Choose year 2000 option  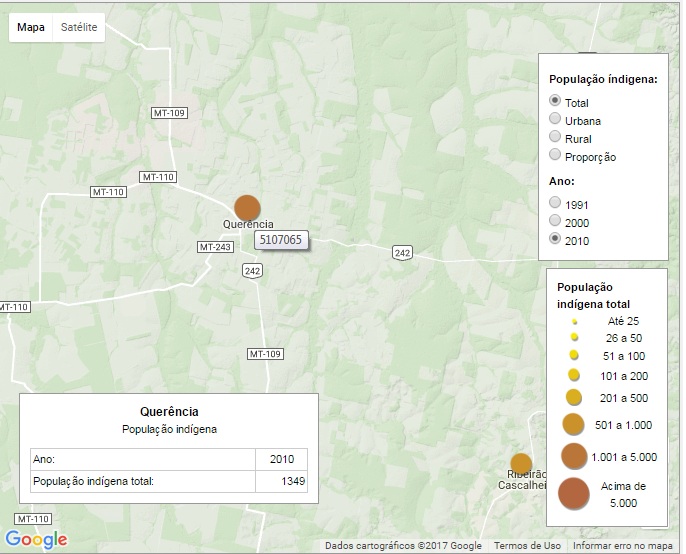click(x=555, y=221)
